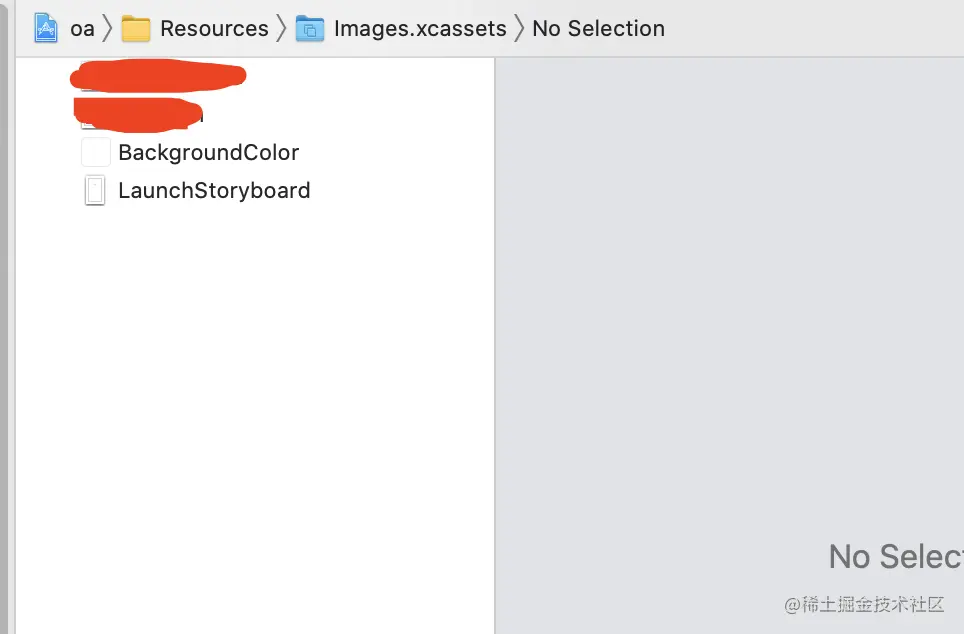Click the divider between list and detail pane
Viewport: 964px width, 634px height.
(495, 340)
